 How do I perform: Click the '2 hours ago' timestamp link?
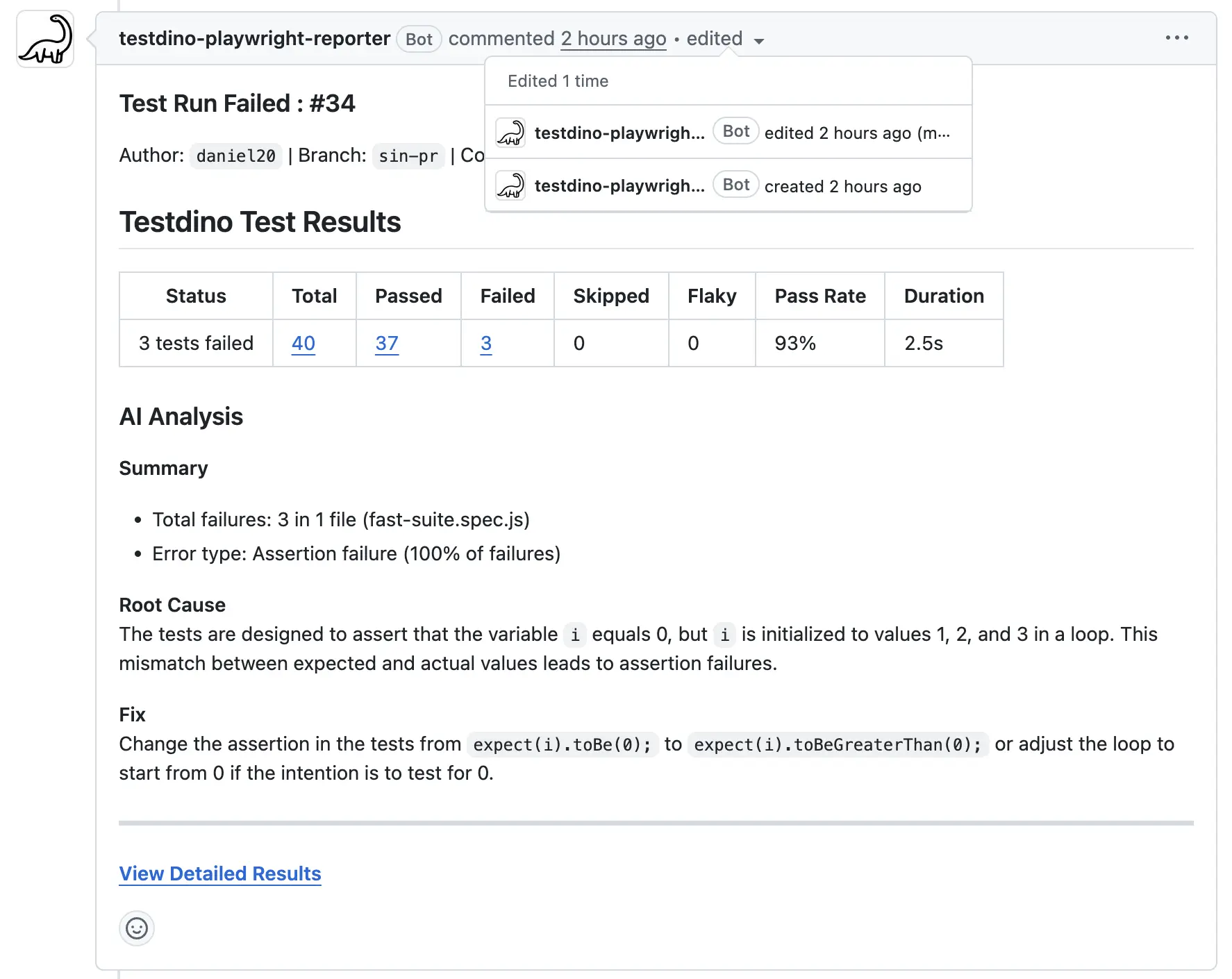(613, 39)
